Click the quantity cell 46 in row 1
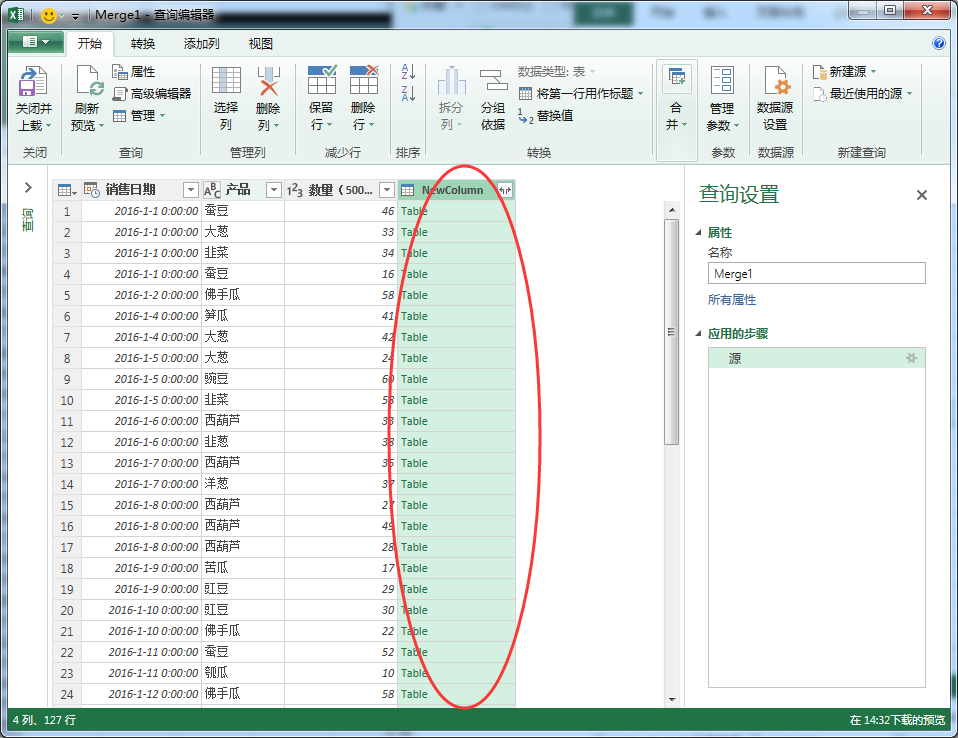 pos(340,211)
